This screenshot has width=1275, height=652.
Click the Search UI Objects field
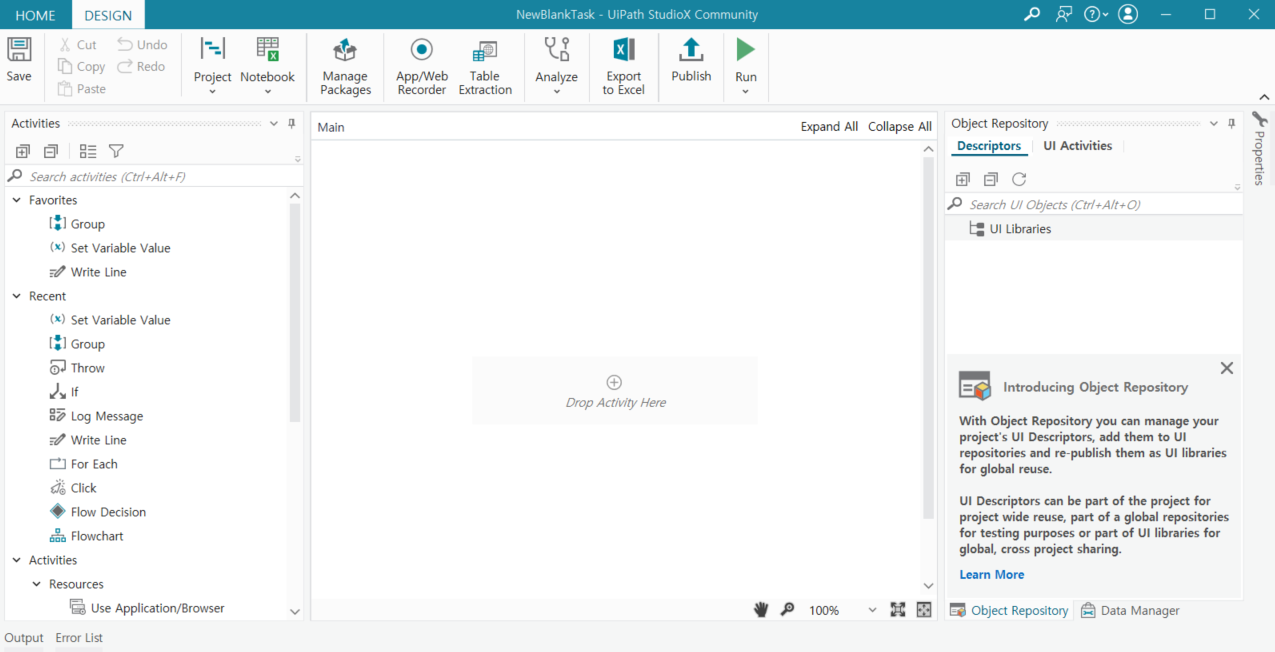click(x=1094, y=204)
